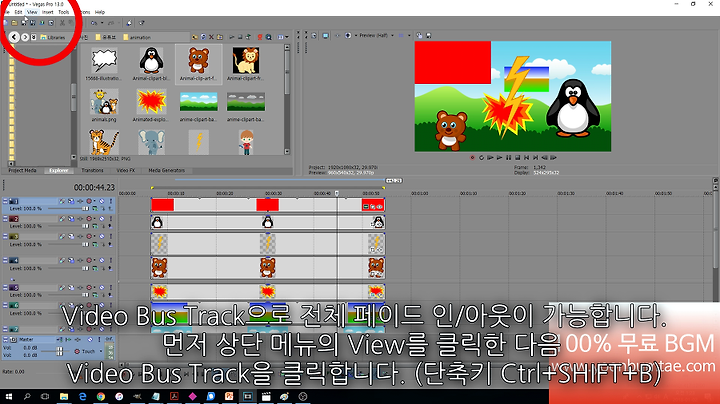Go back in Explorer navigation
Image resolution: width=720 pixels, height=404 pixels.
(14, 37)
